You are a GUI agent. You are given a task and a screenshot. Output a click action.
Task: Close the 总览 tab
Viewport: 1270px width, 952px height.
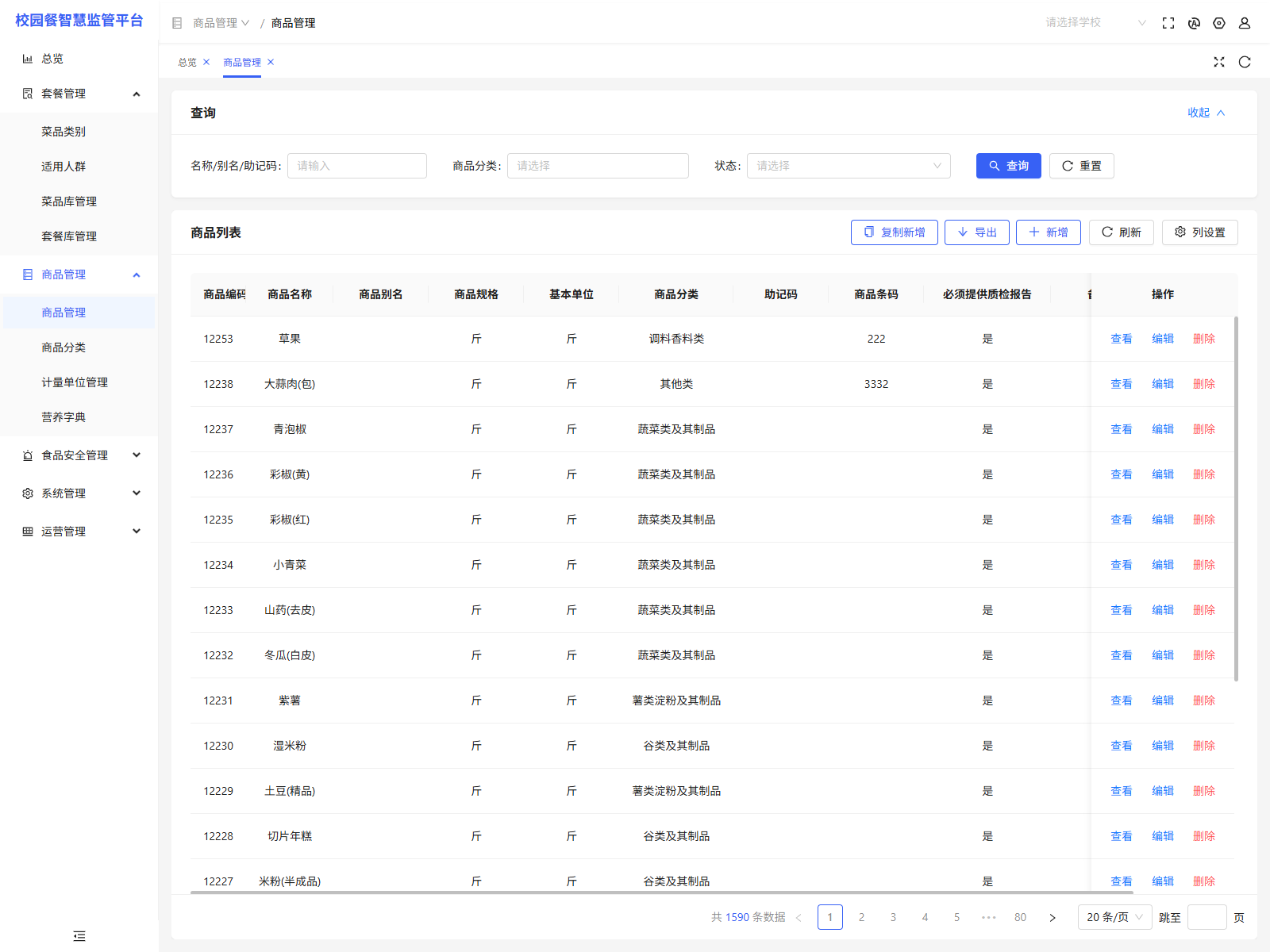(x=206, y=62)
